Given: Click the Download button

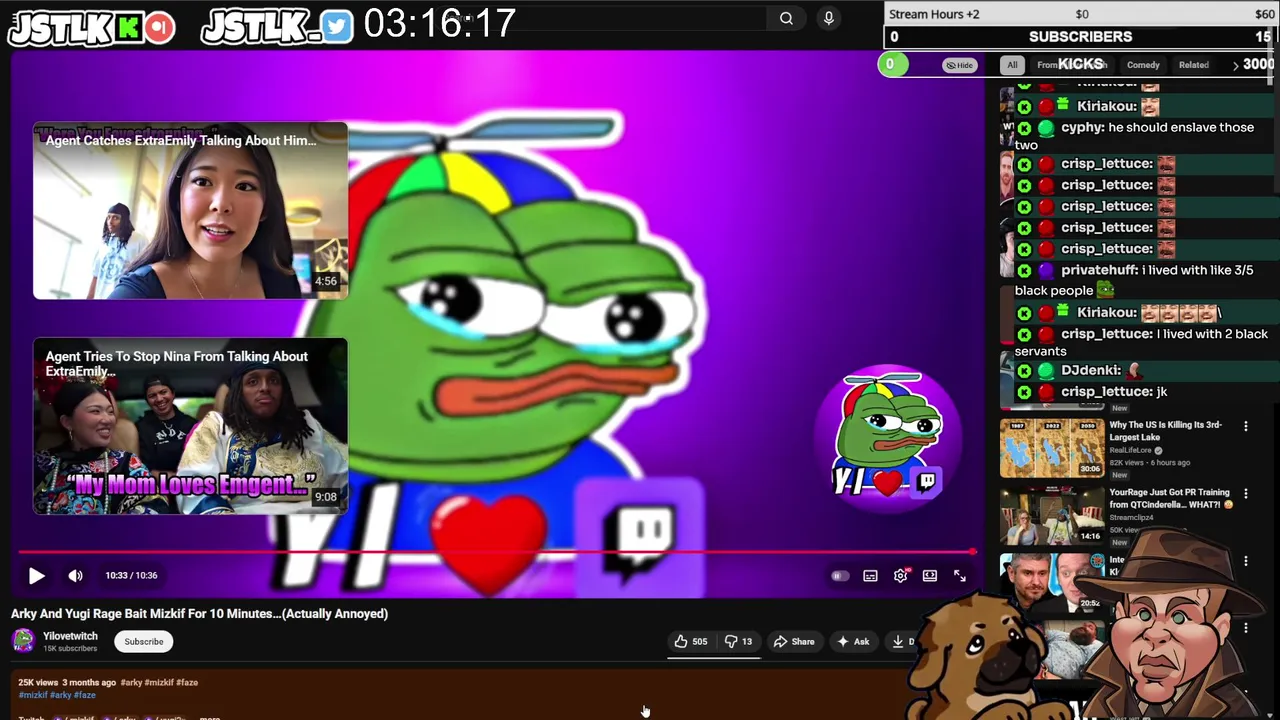Looking at the screenshot, I should click(x=901, y=642).
